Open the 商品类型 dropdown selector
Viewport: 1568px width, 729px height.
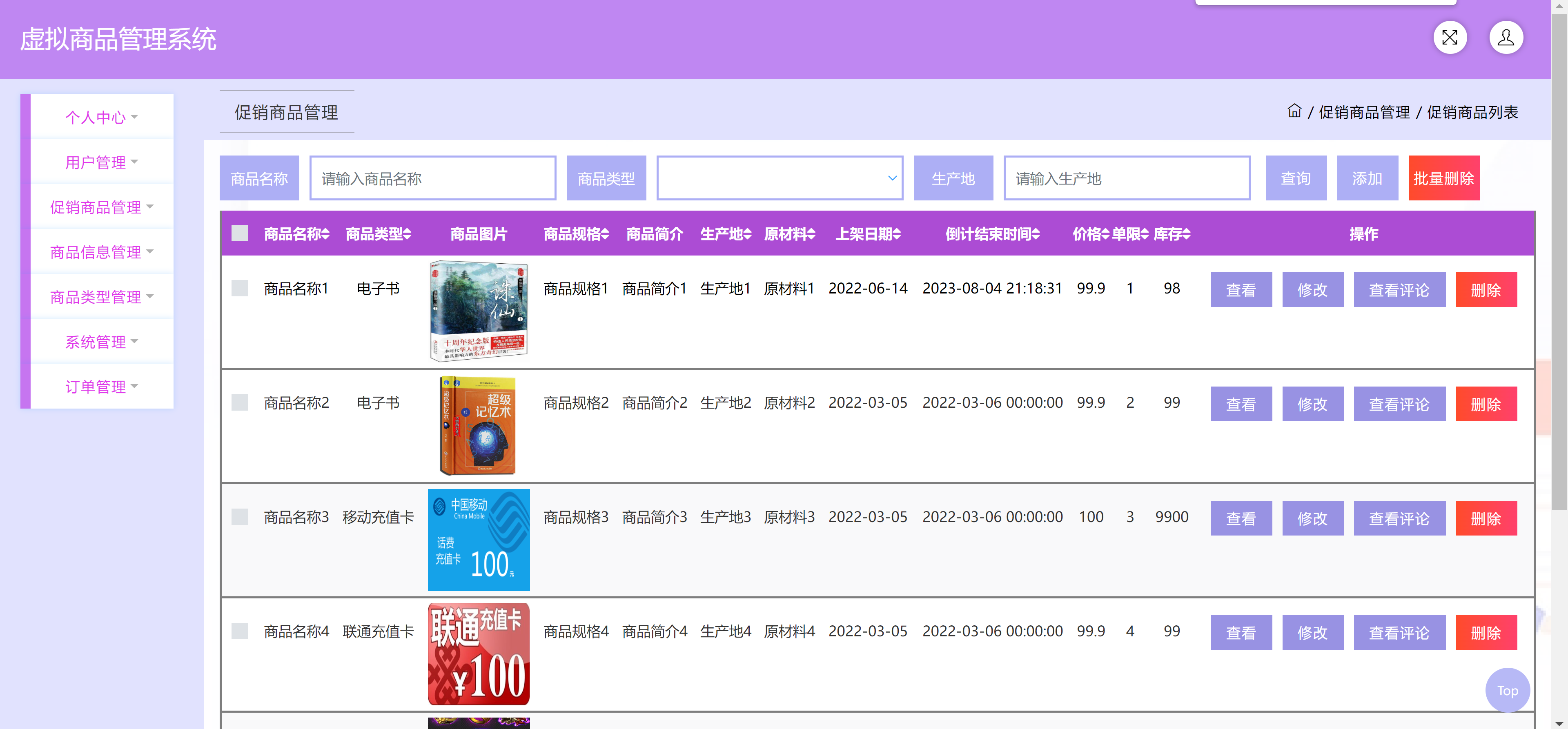(x=779, y=178)
